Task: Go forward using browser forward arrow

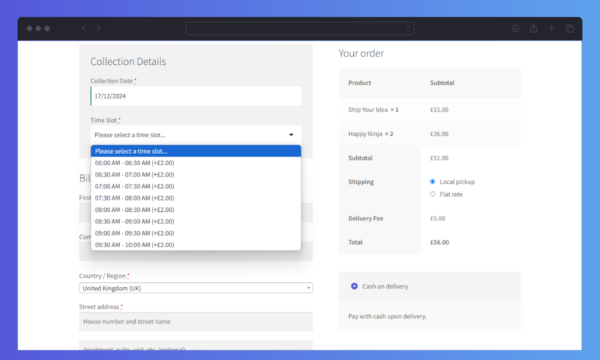Action: [x=98, y=28]
